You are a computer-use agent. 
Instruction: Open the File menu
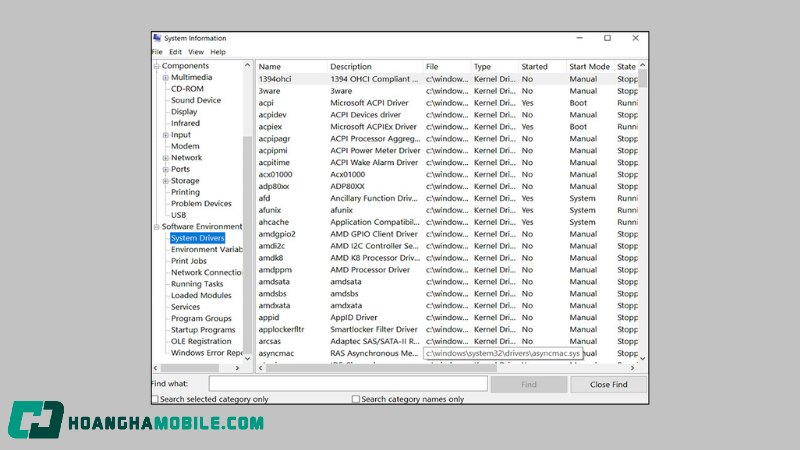pyautogui.click(x=157, y=52)
